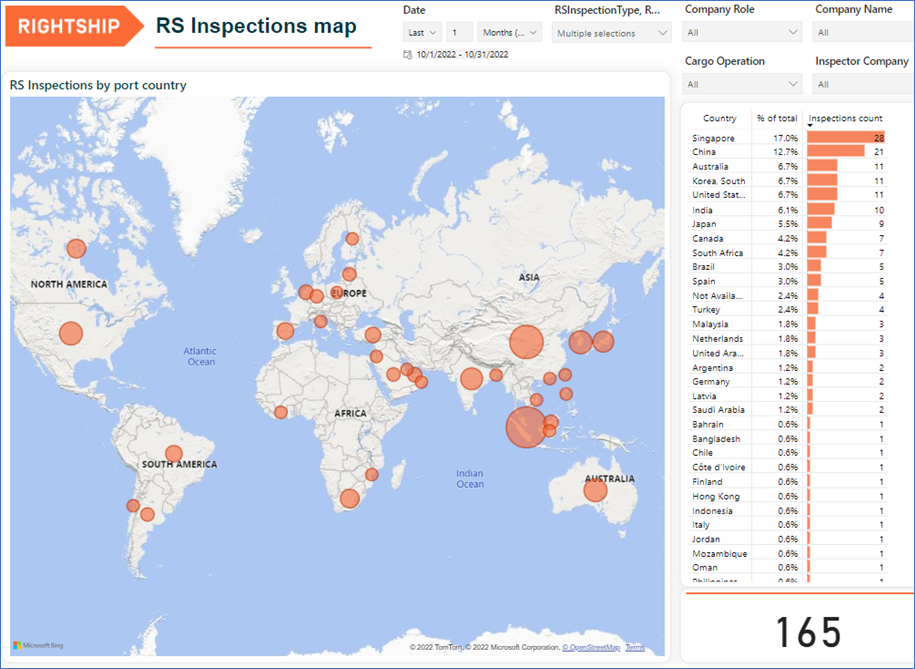Open the Cargo Operation filter
This screenshot has height=669, width=915.
[x=742, y=83]
